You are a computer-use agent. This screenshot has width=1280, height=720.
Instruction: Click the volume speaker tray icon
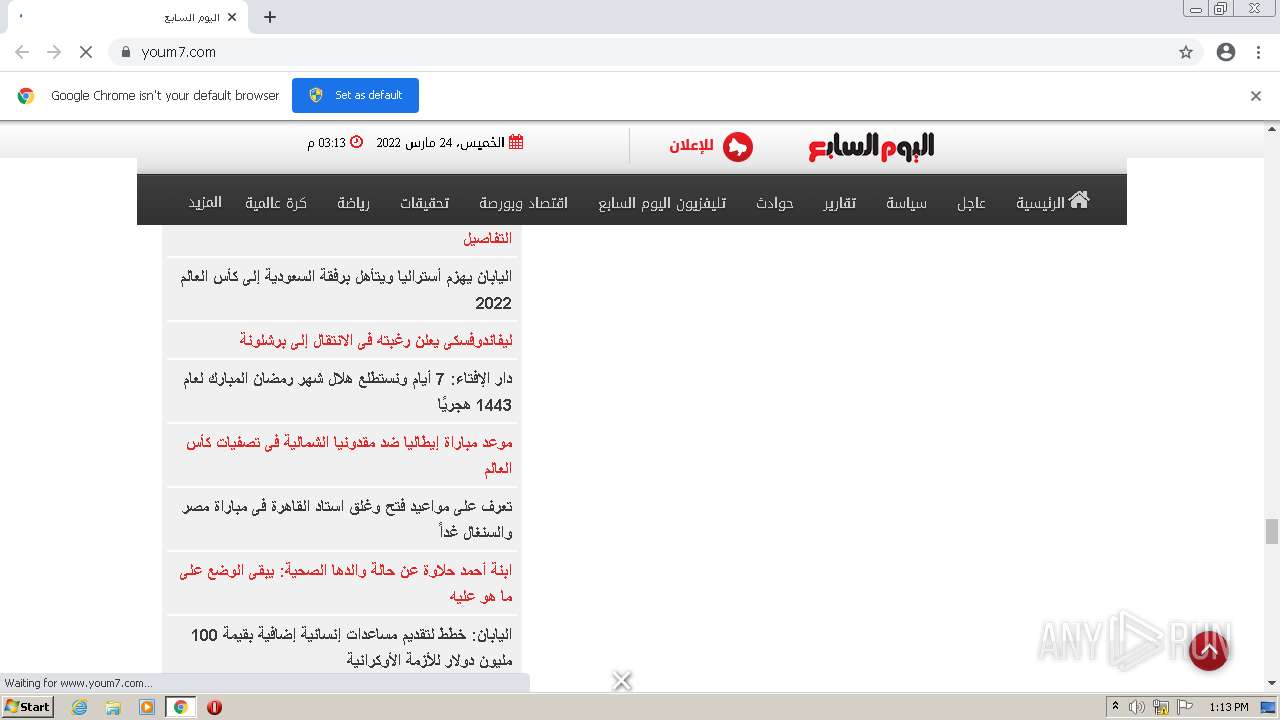(x=1137, y=707)
